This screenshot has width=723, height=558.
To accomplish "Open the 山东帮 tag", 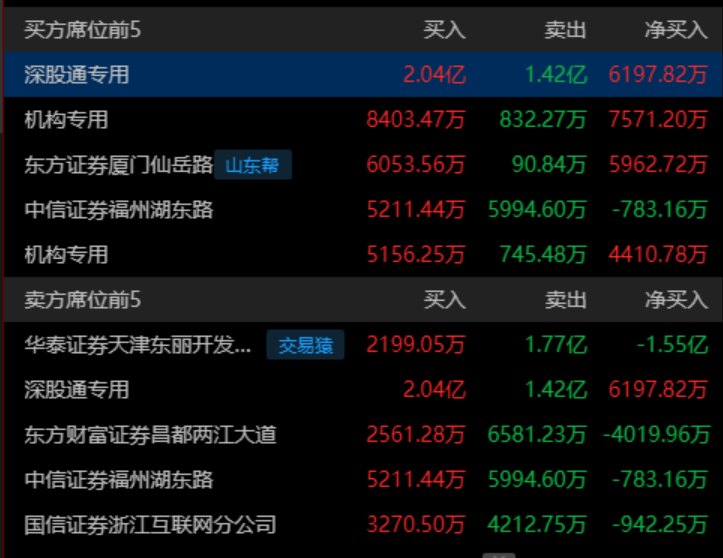I will click(x=253, y=165).
